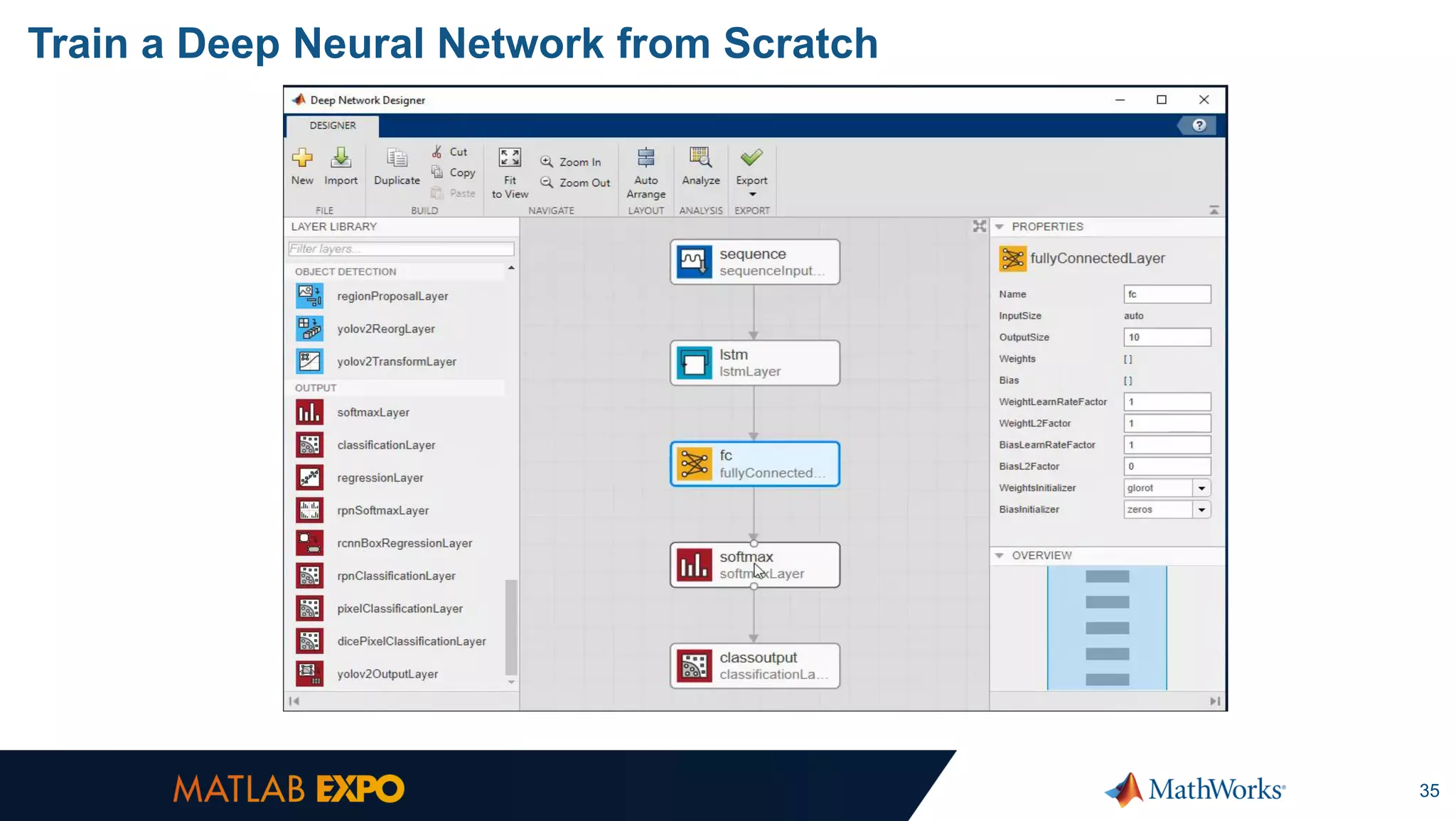Collapse the OVERVIEW panel section
The width and height of the screenshot is (1456, 821).
pyautogui.click(x=1000, y=555)
